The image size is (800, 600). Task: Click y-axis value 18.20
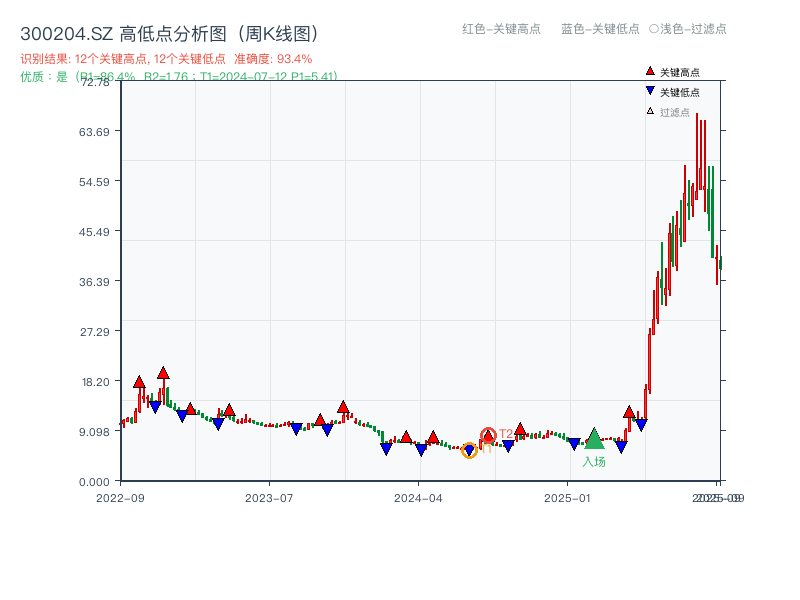(x=95, y=382)
